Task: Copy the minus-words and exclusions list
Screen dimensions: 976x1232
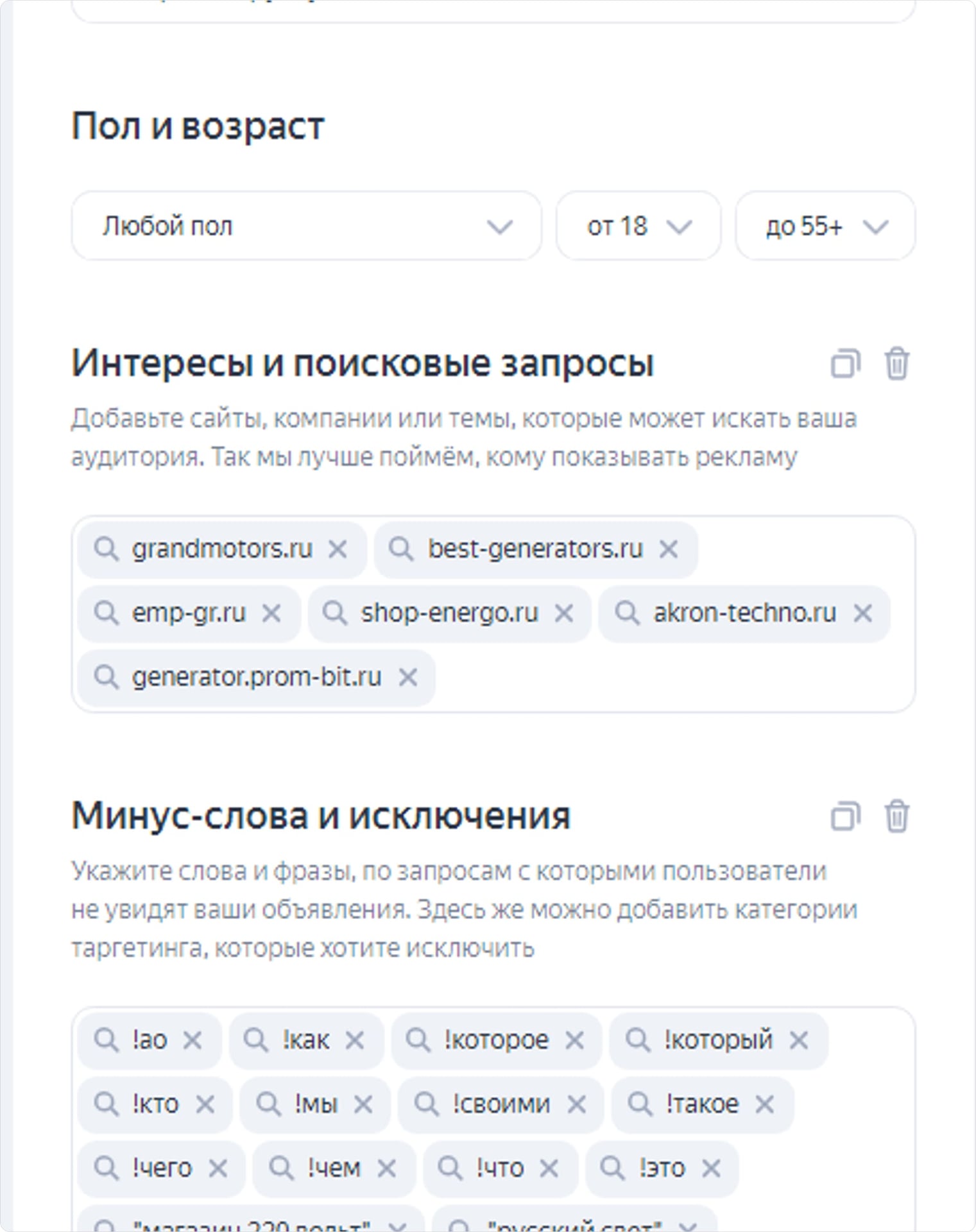Action: [845, 817]
